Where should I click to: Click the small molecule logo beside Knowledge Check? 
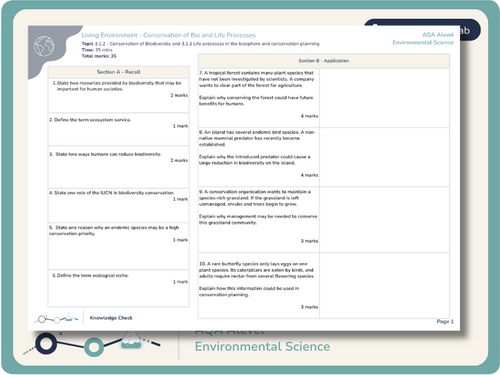point(56,318)
